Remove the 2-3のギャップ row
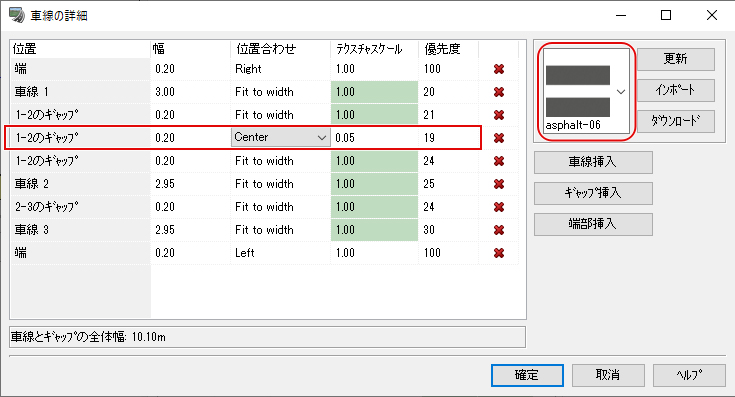The image size is (735, 397). [x=499, y=207]
